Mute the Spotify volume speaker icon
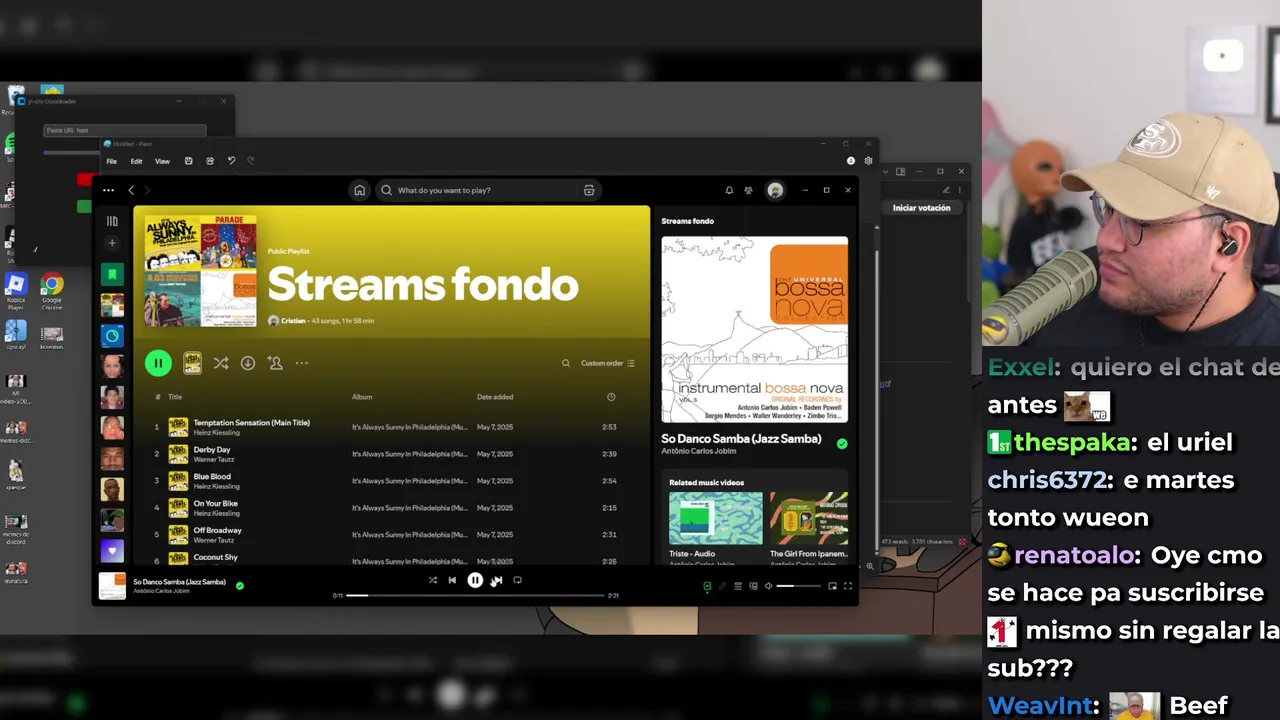This screenshot has height=720, width=1280. pyautogui.click(x=768, y=586)
